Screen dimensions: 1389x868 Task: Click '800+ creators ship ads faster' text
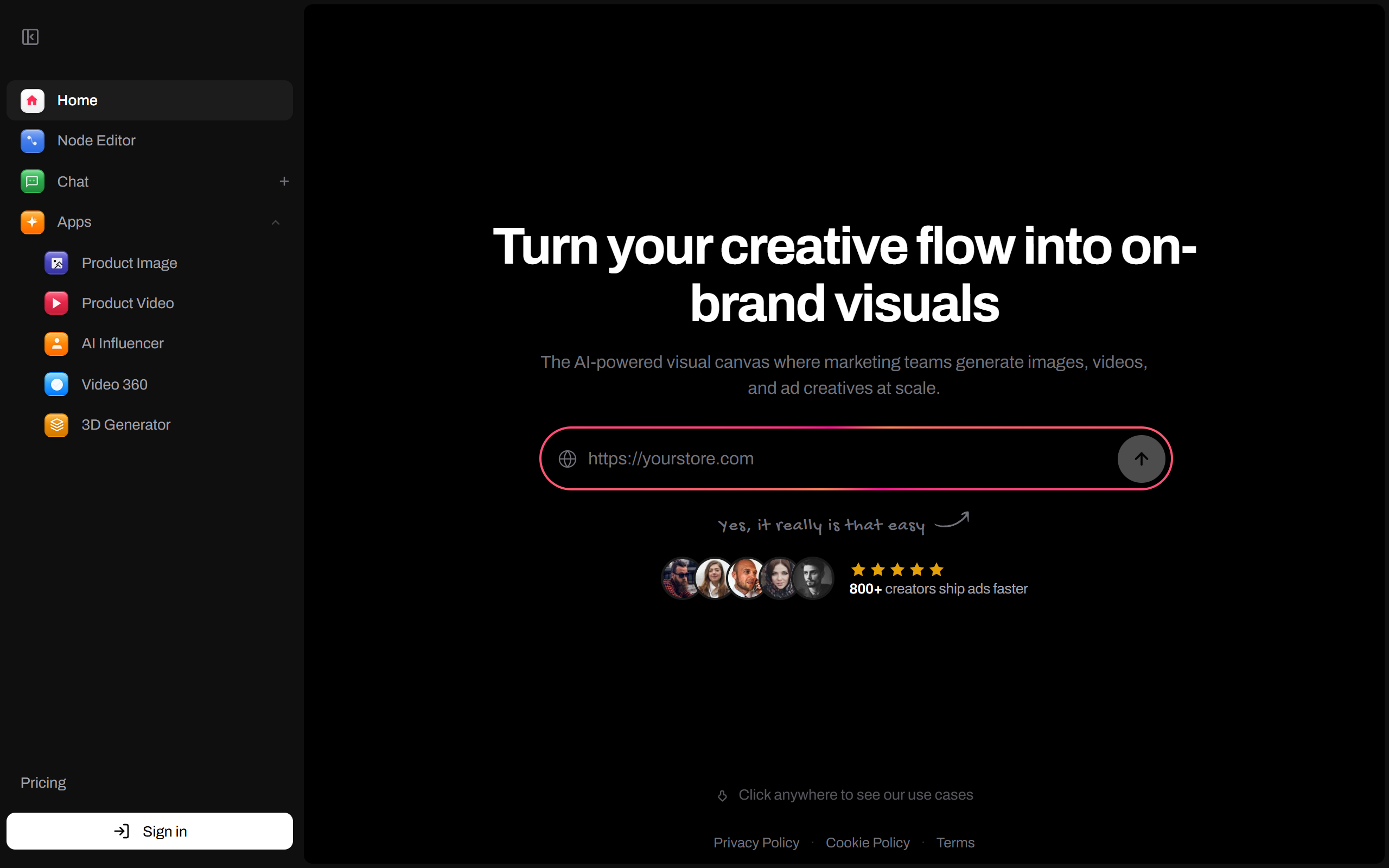pos(939,589)
